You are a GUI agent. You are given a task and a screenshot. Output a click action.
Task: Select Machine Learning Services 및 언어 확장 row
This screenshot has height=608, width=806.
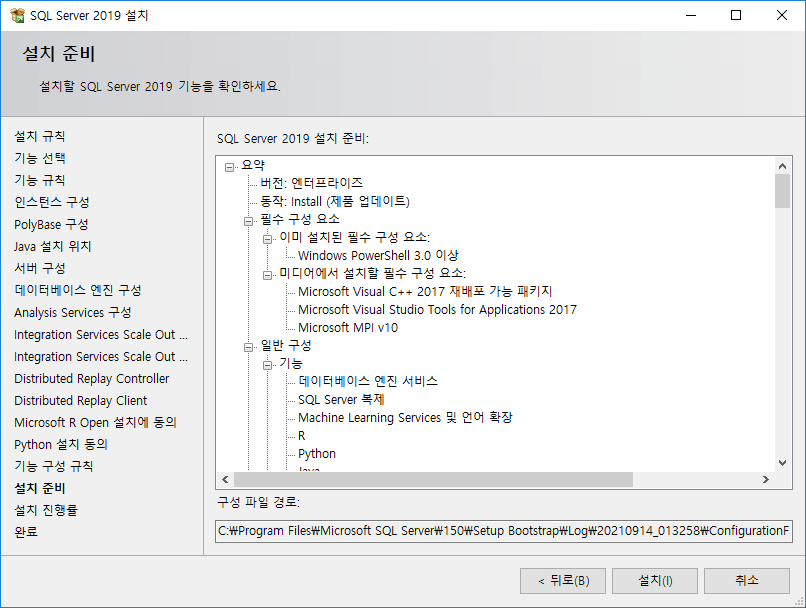point(405,418)
